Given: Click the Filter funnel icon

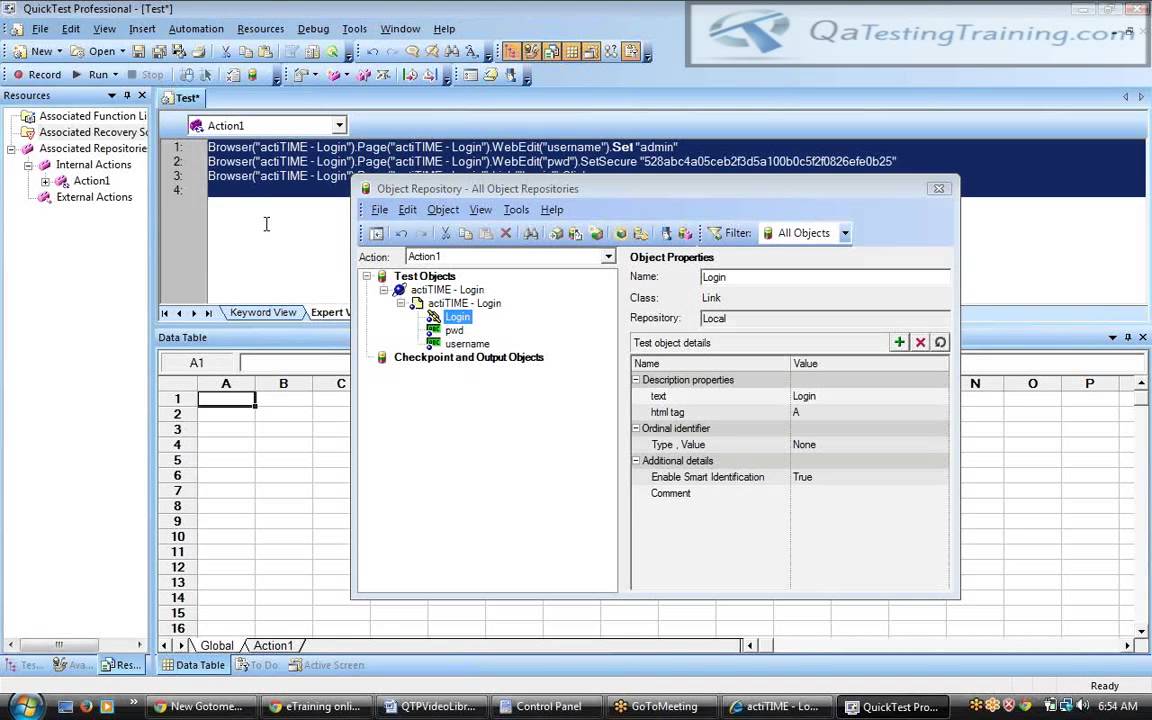Looking at the screenshot, I should click(x=714, y=234).
